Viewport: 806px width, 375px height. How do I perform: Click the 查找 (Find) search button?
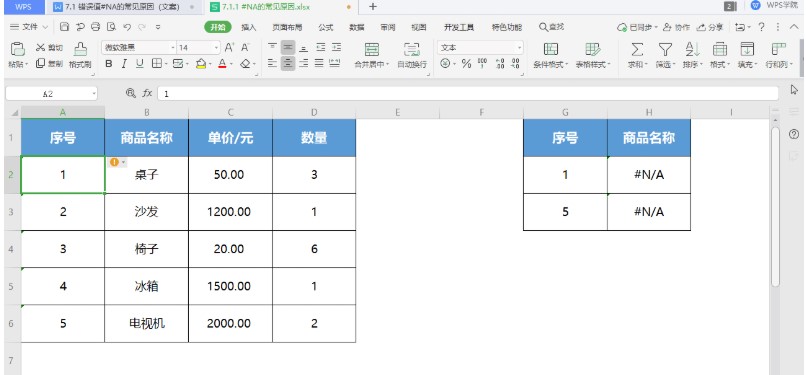tap(552, 27)
